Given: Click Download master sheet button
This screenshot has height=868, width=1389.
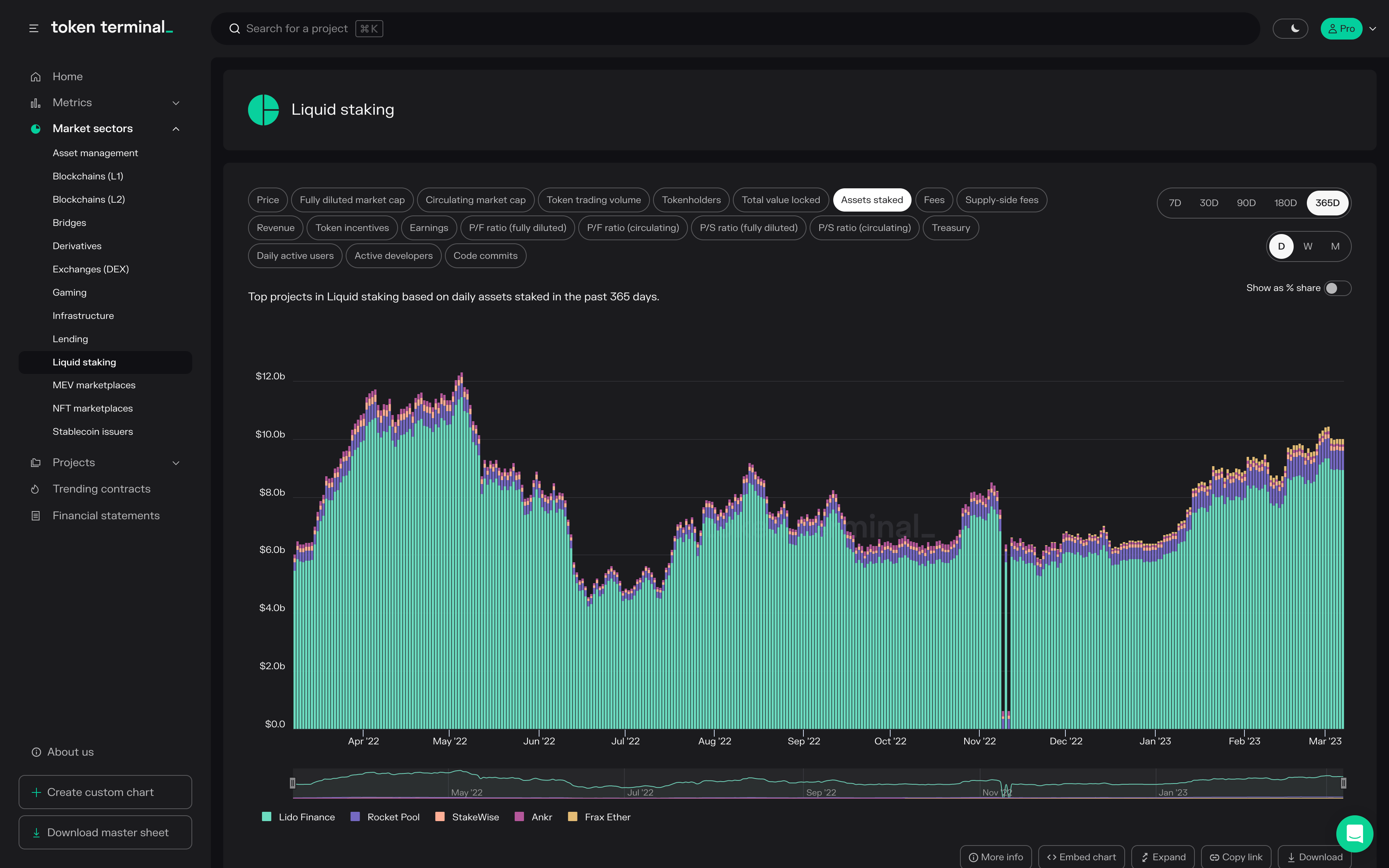Looking at the screenshot, I should pyautogui.click(x=105, y=832).
